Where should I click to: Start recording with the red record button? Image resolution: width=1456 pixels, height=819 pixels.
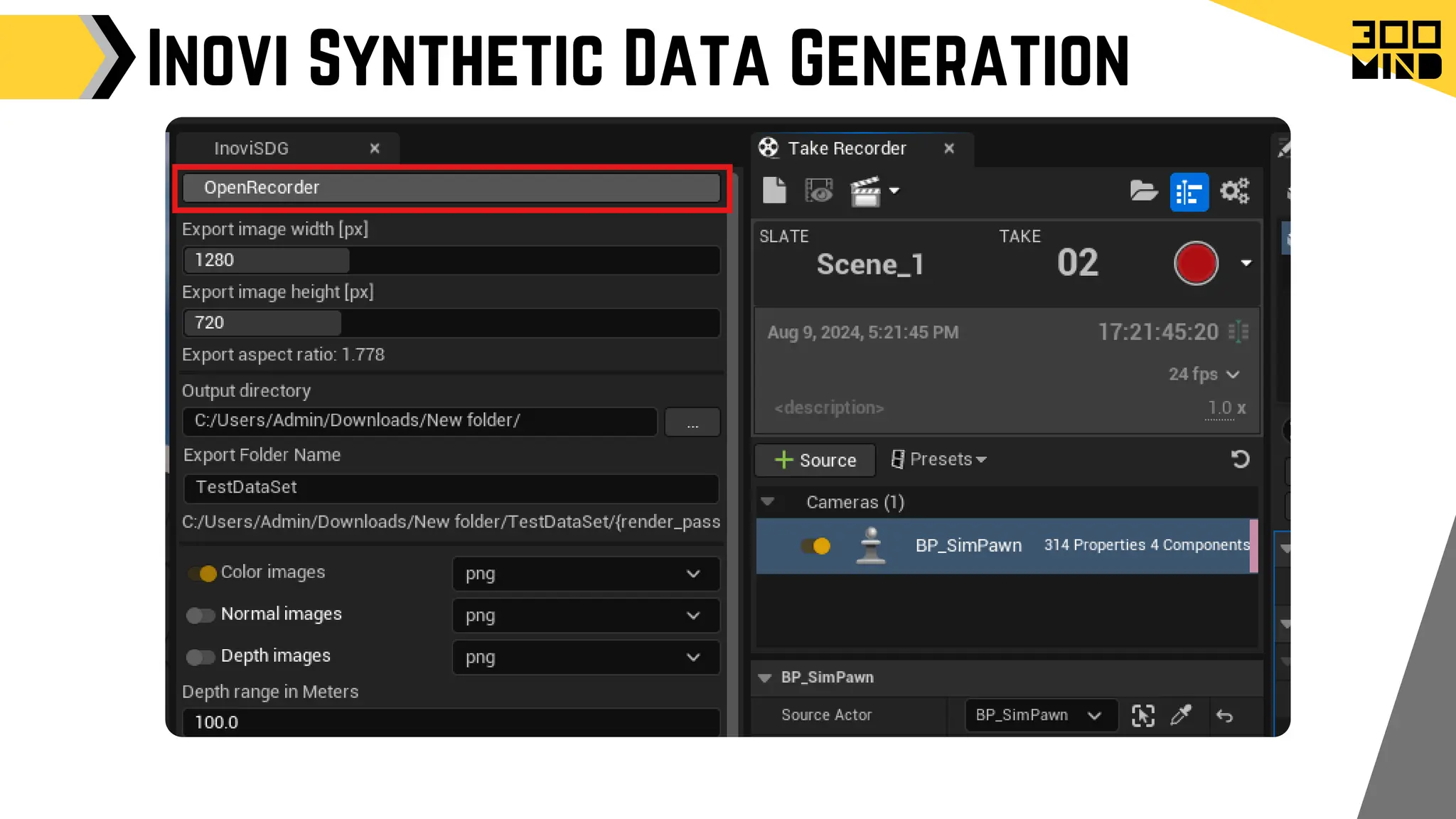(1196, 263)
